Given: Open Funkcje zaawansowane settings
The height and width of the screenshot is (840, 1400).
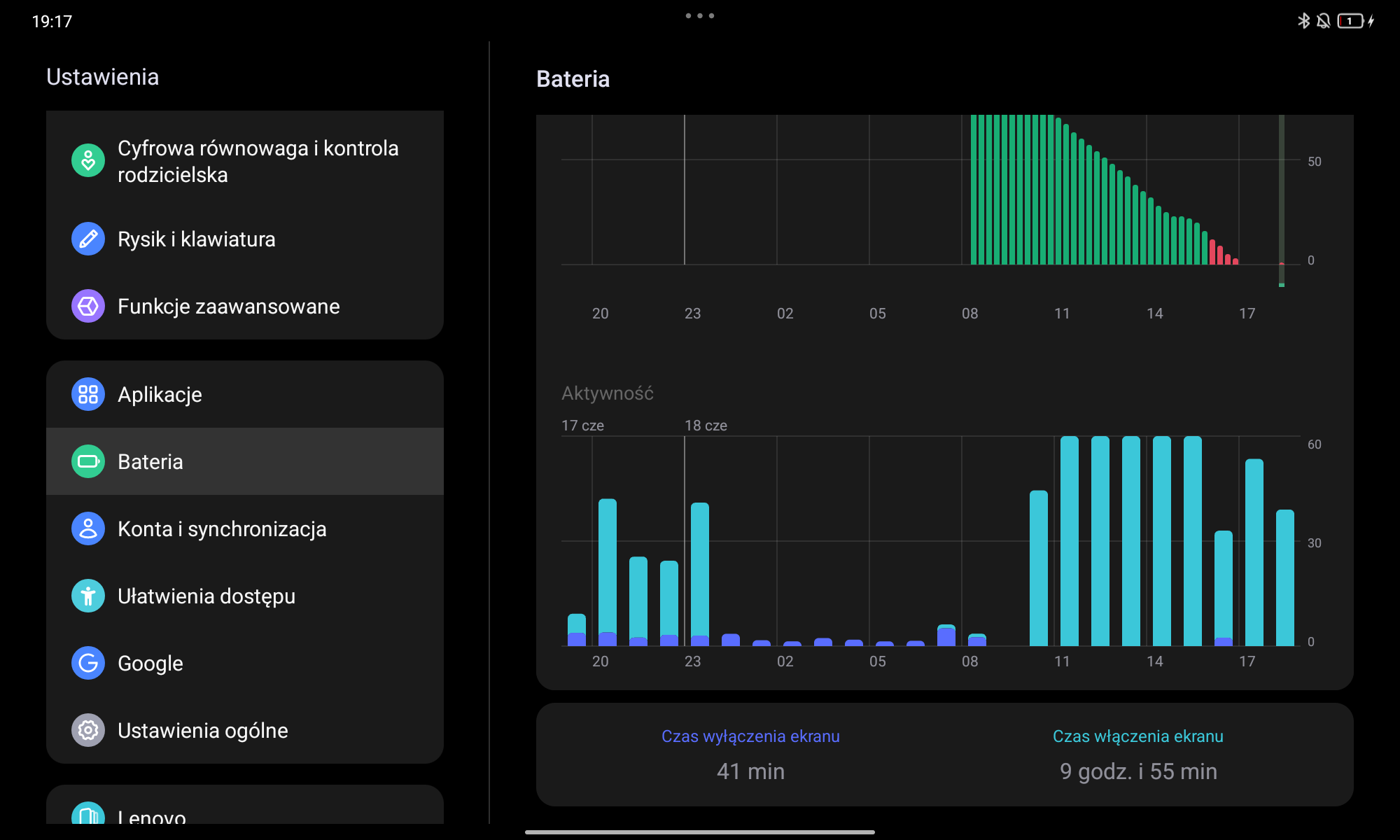Looking at the screenshot, I should click(245, 306).
